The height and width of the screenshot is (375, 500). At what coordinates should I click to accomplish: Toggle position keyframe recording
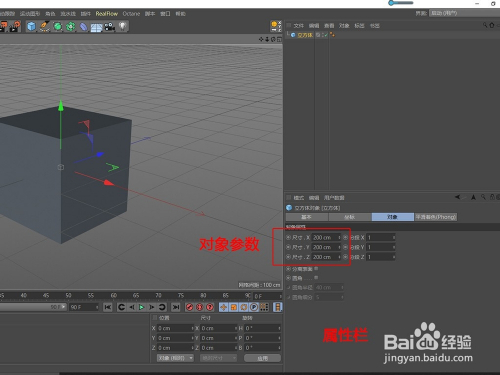point(223,307)
